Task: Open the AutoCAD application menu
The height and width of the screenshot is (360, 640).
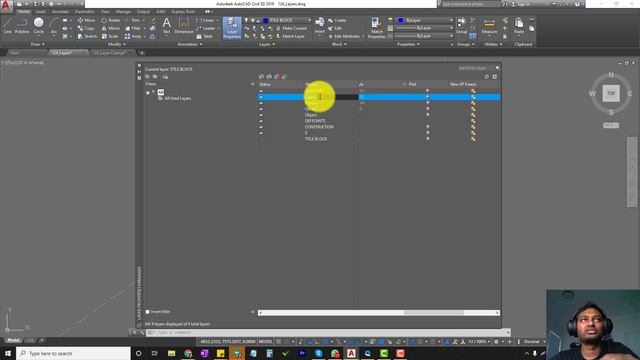Action: (6, 5)
